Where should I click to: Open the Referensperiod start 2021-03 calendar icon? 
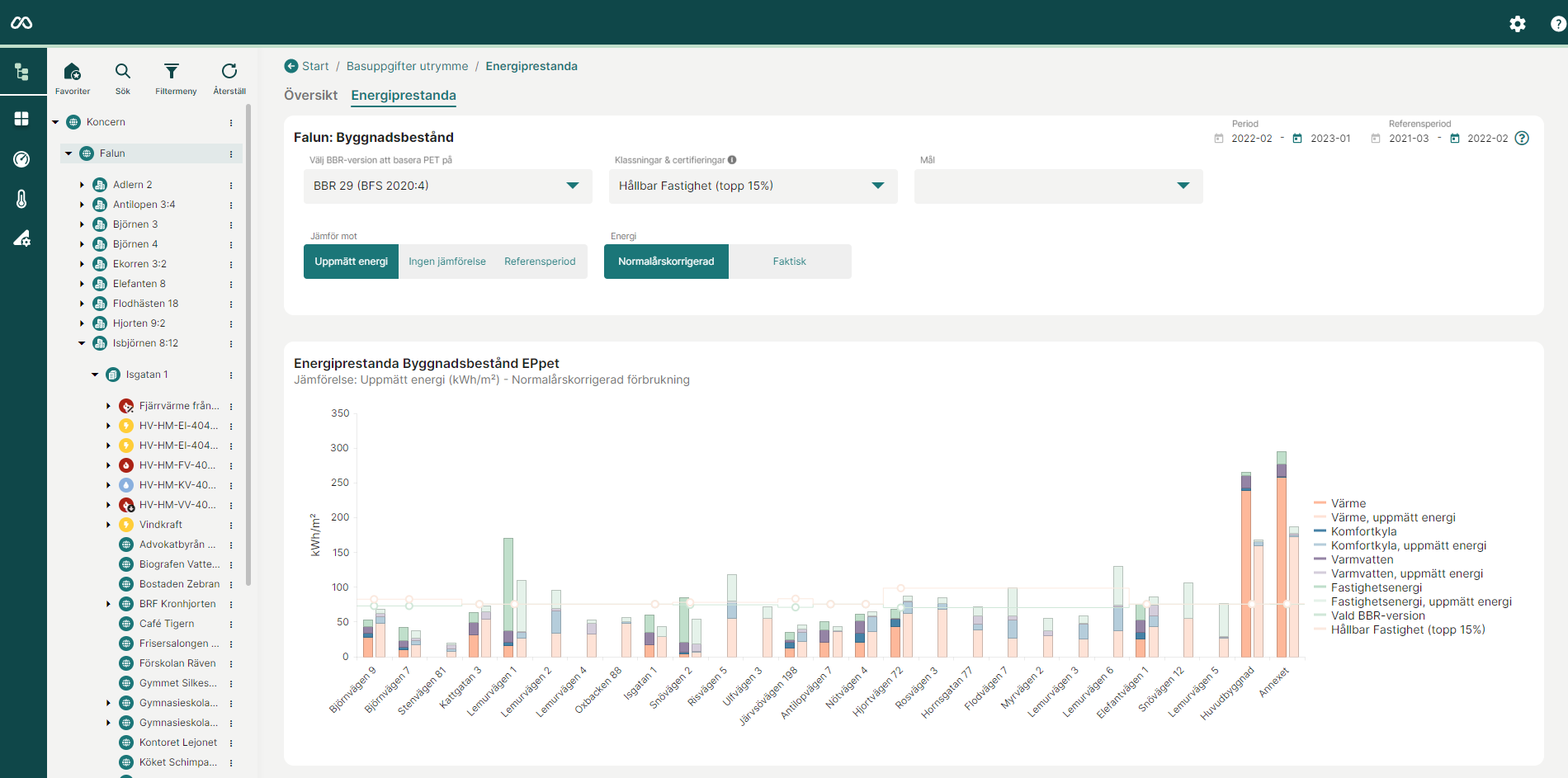[x=1376, y=139]
